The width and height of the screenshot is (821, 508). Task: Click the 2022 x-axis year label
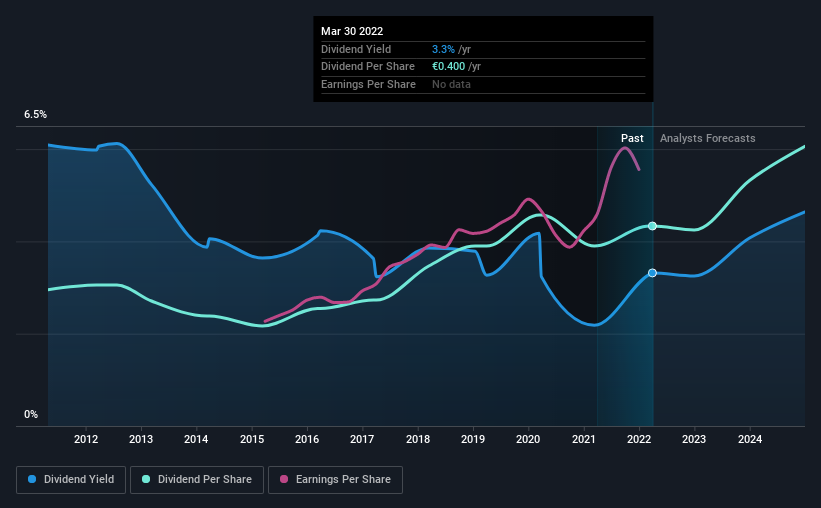639,439
